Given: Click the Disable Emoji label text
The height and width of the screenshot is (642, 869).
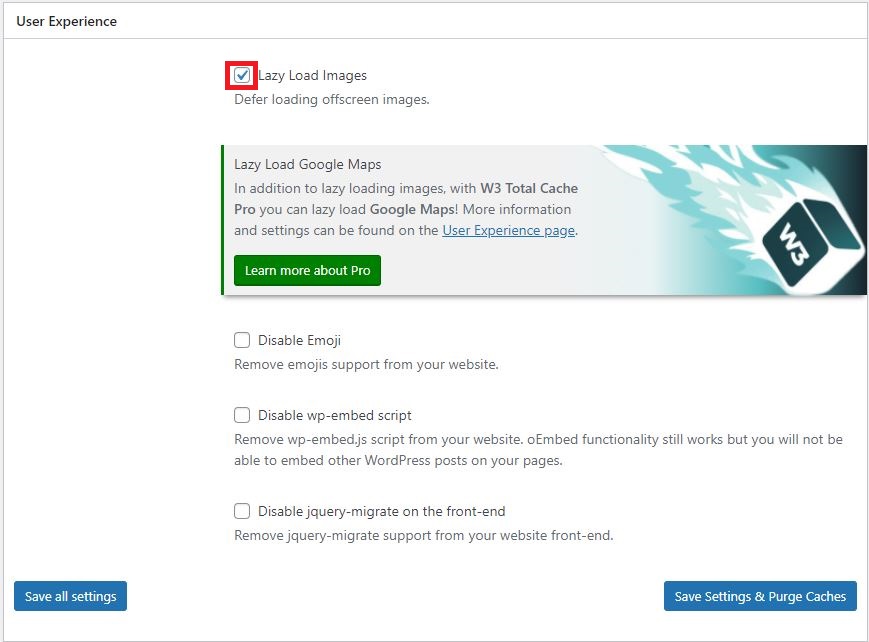Looking at the screenshot, I should click(x=299, y=340).
